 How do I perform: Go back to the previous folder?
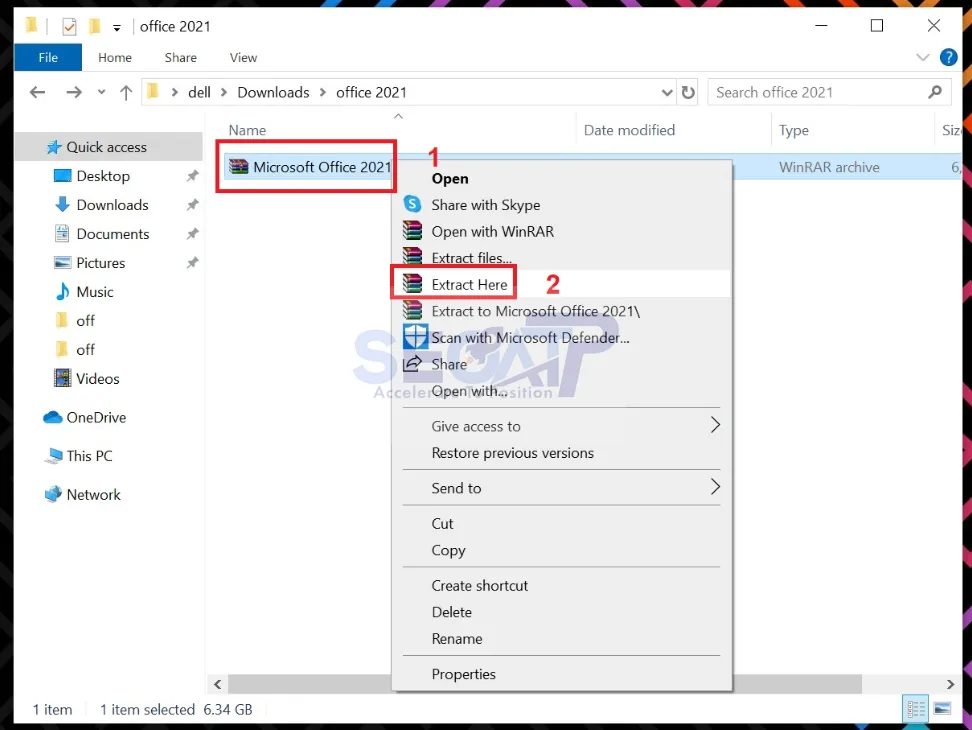click(x=37, y=91)
